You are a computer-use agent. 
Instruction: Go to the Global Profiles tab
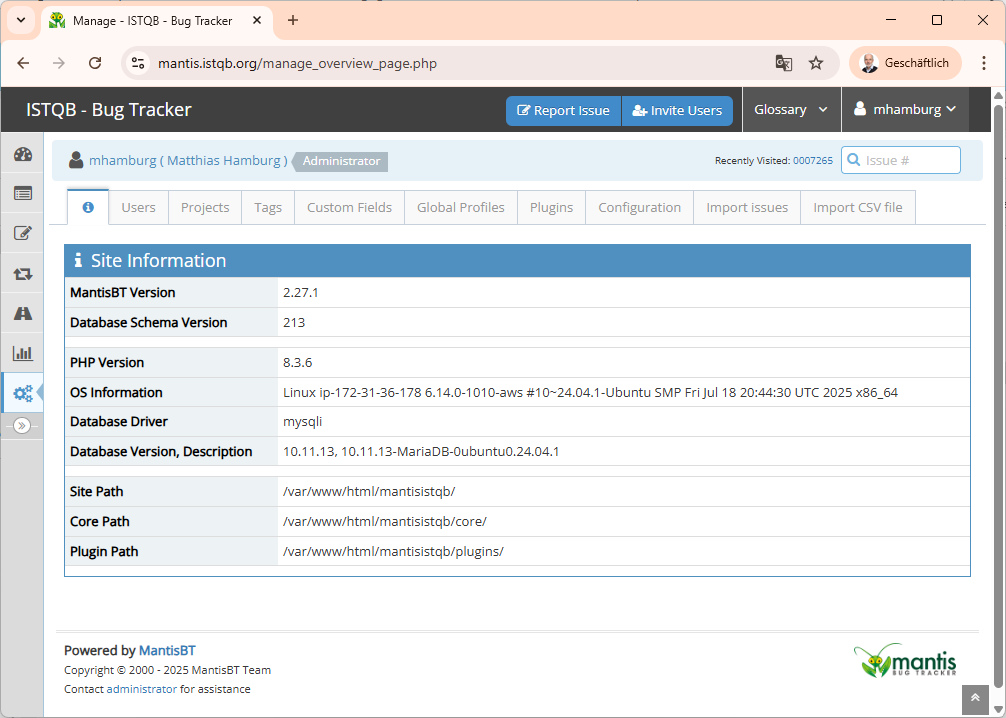[x=461, y=207]
